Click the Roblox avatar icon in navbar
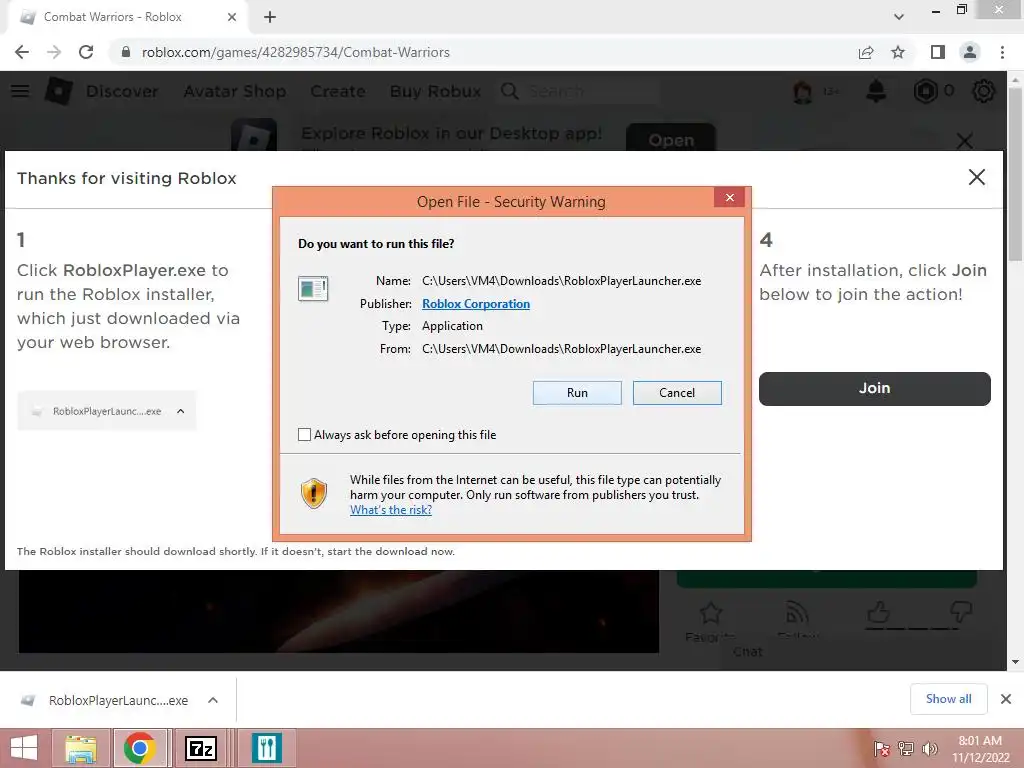The height and width of the screenshot is (768, 1024). pyautogui.click(x=802, y=91)
